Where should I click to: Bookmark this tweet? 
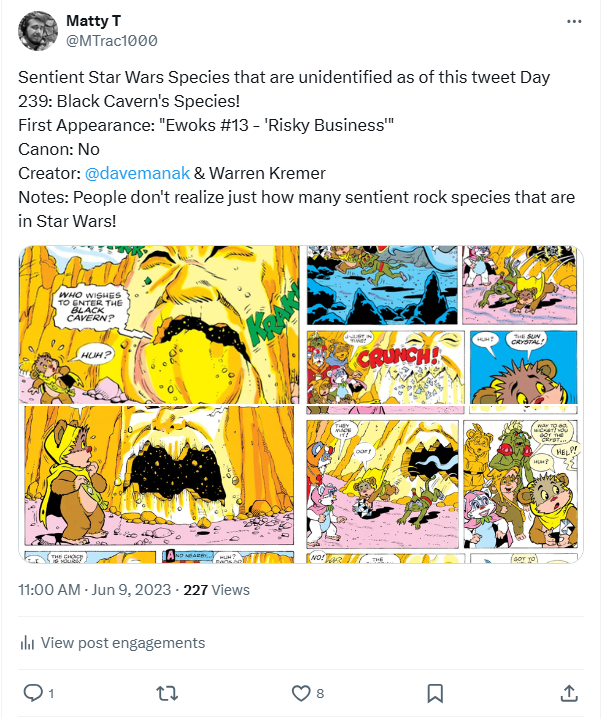click(x=435, y=692)
